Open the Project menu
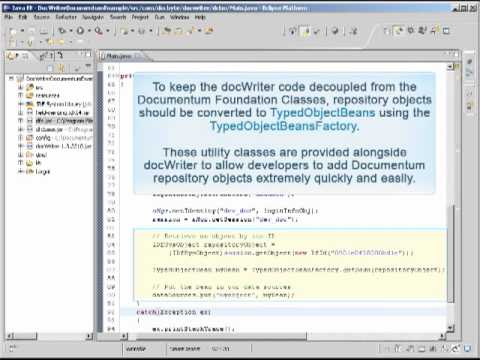The width and height of the screenshot is (480, 360). (140, 17)
